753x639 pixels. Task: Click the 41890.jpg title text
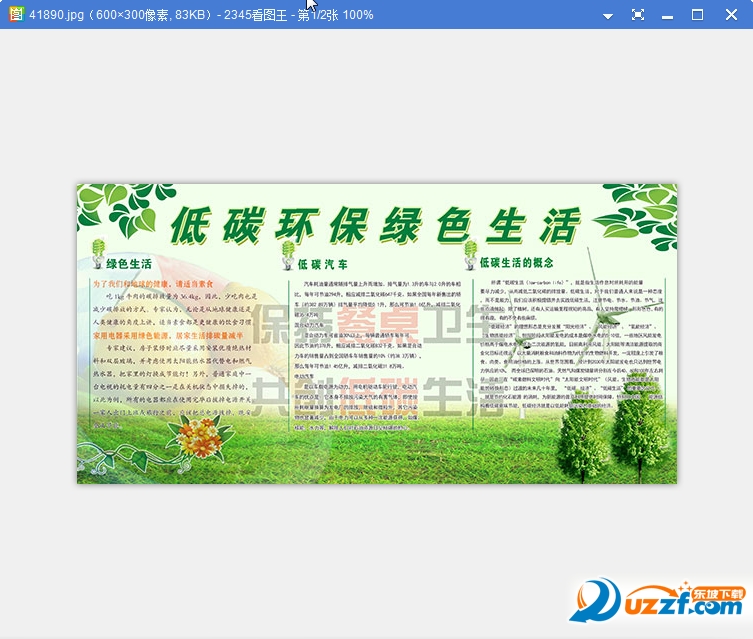[x=56, y=15]
